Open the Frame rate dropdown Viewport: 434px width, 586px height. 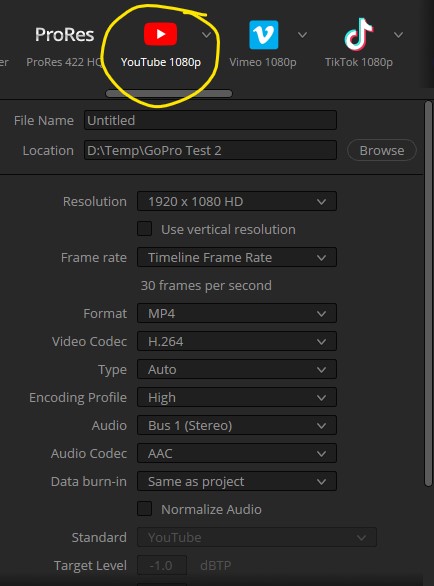237,257
